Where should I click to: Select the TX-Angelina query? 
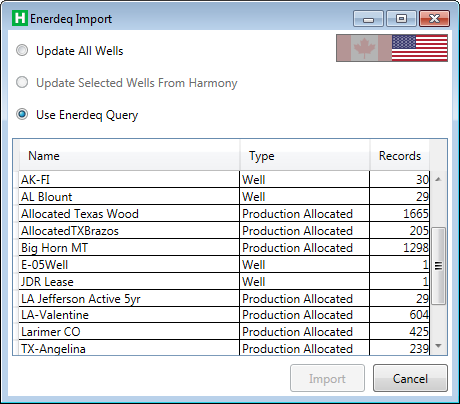coord(224,348)
